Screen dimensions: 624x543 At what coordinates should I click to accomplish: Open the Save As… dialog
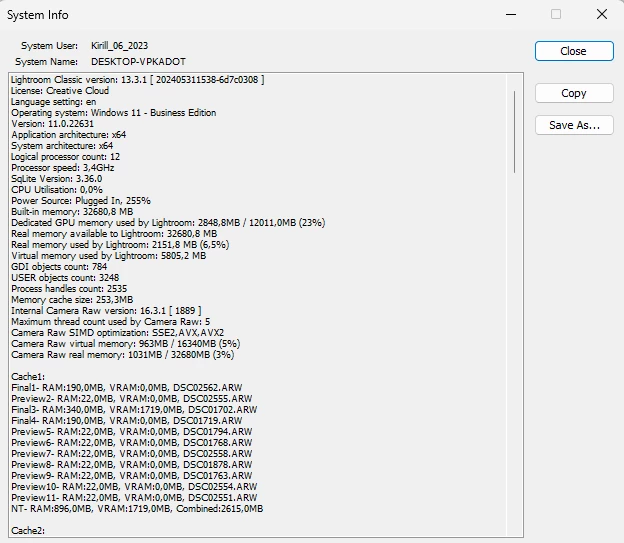574,125
